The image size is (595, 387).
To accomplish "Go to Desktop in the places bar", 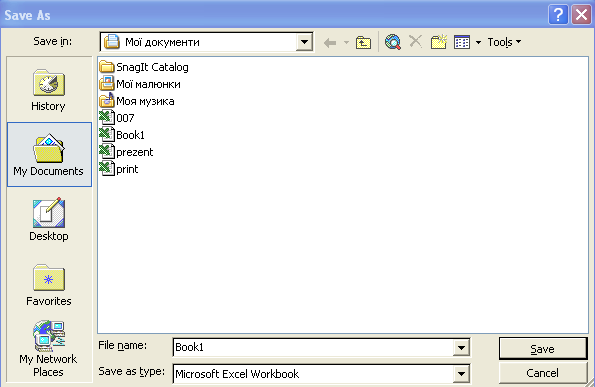I will (x=49, y=219).
